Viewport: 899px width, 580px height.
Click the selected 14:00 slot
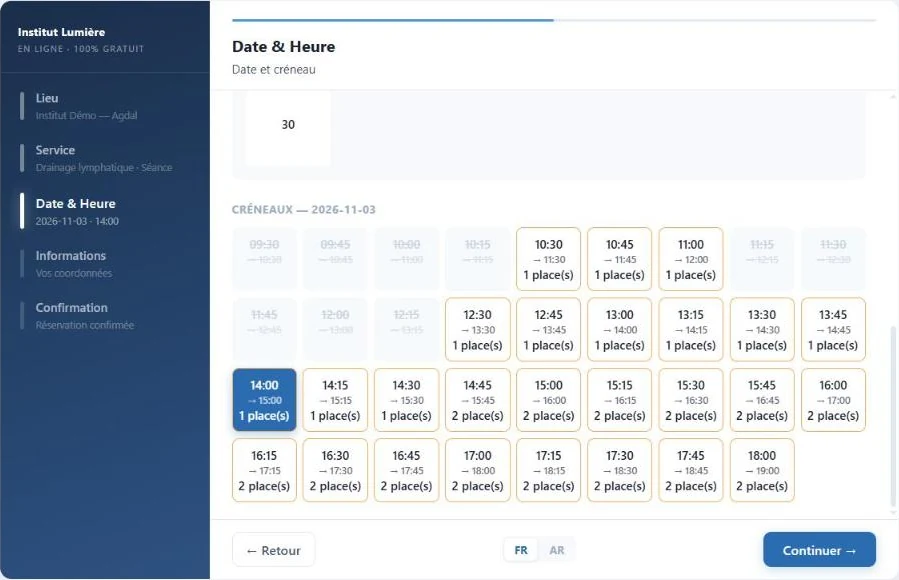[264, 400]
